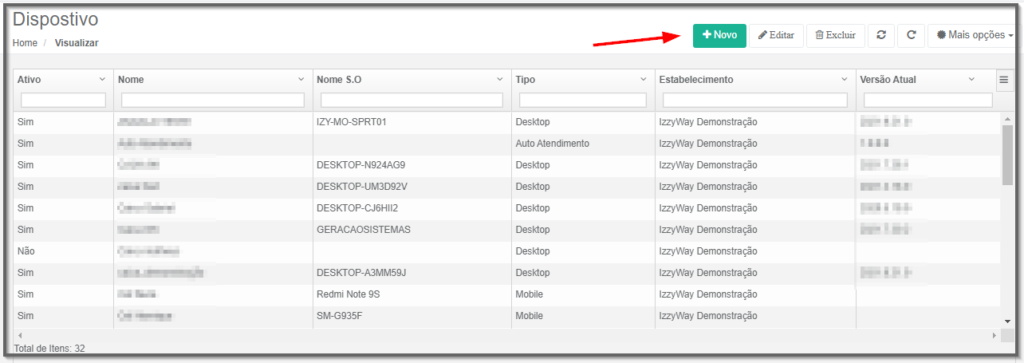Click the Editar pencil button
Viewport: 1024px width, 363px height.
click(776, 35)
